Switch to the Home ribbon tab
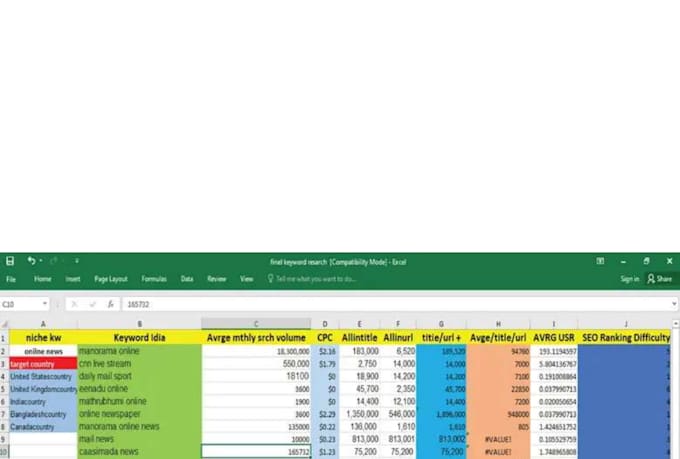680x459 pixels. [x=42, y=279]
